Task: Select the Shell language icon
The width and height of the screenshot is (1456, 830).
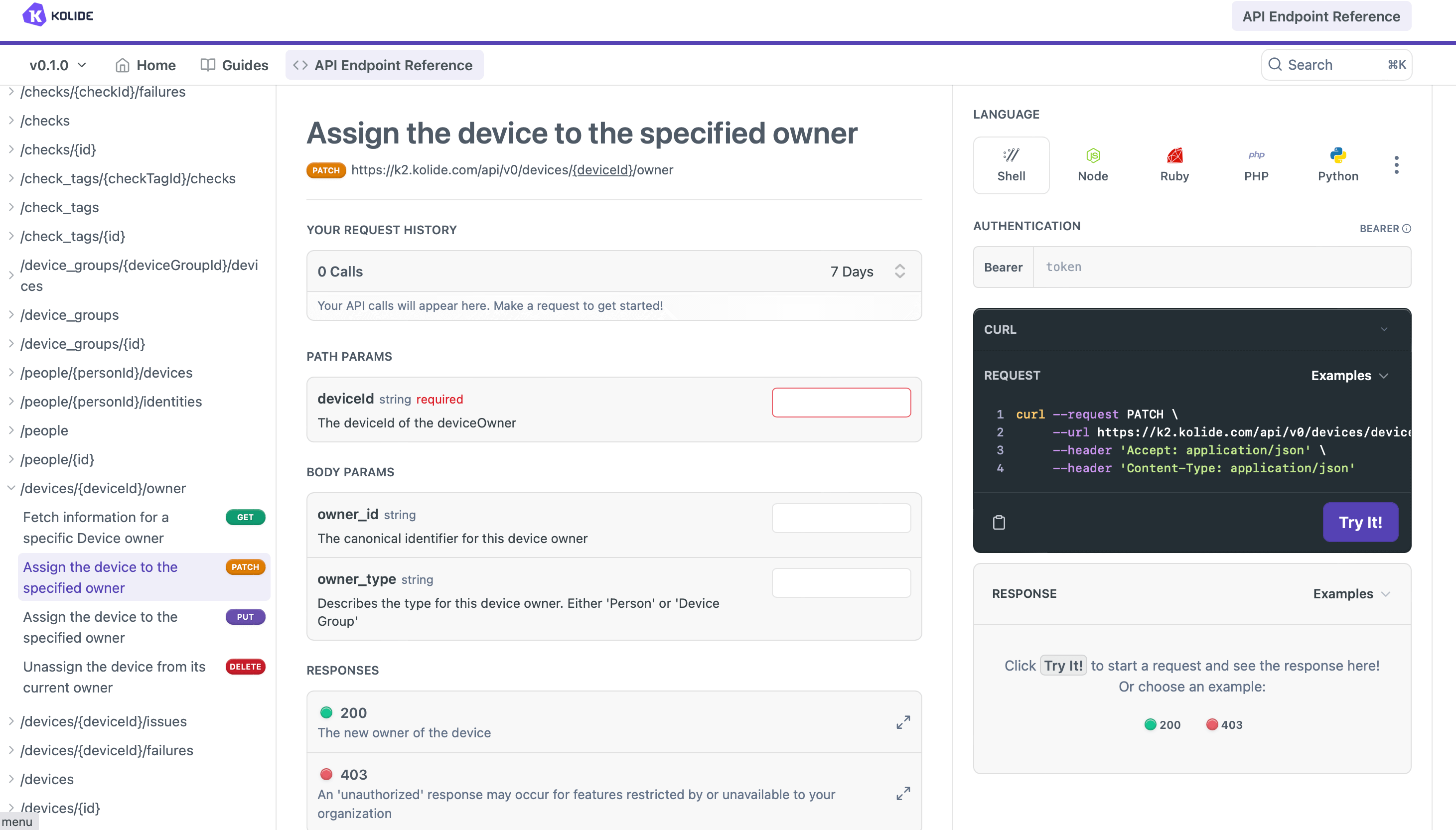Action: point(1011,165)
